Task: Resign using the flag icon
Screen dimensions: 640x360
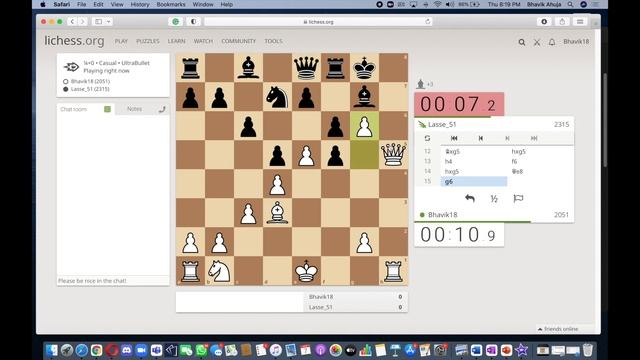Action: pos(518,198)
